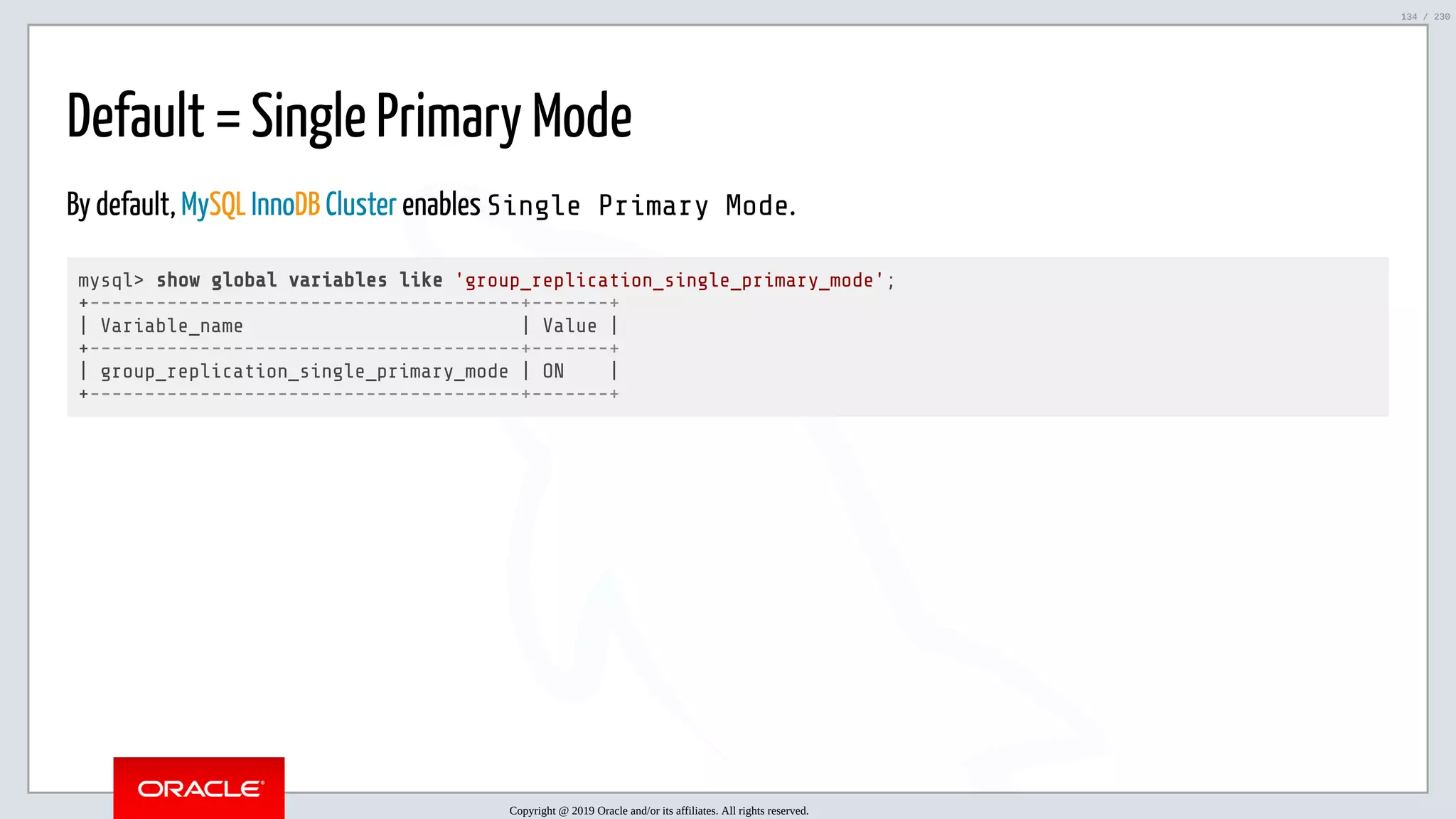Click the Oracle copyright notice in the footer
The width and height of the screenshot is (1456, 819).
[658, 810]
